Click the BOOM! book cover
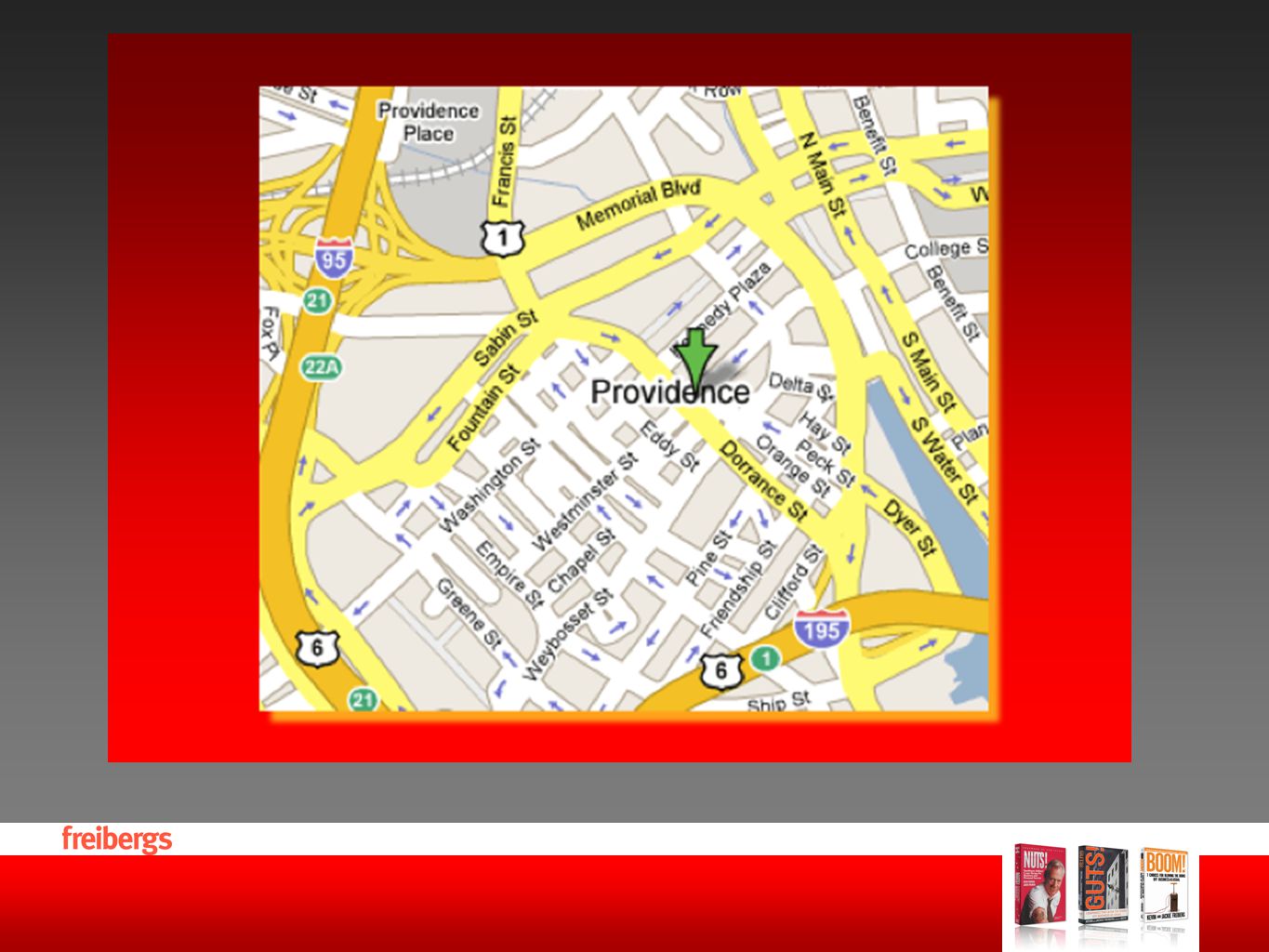 click(1164, 886)
